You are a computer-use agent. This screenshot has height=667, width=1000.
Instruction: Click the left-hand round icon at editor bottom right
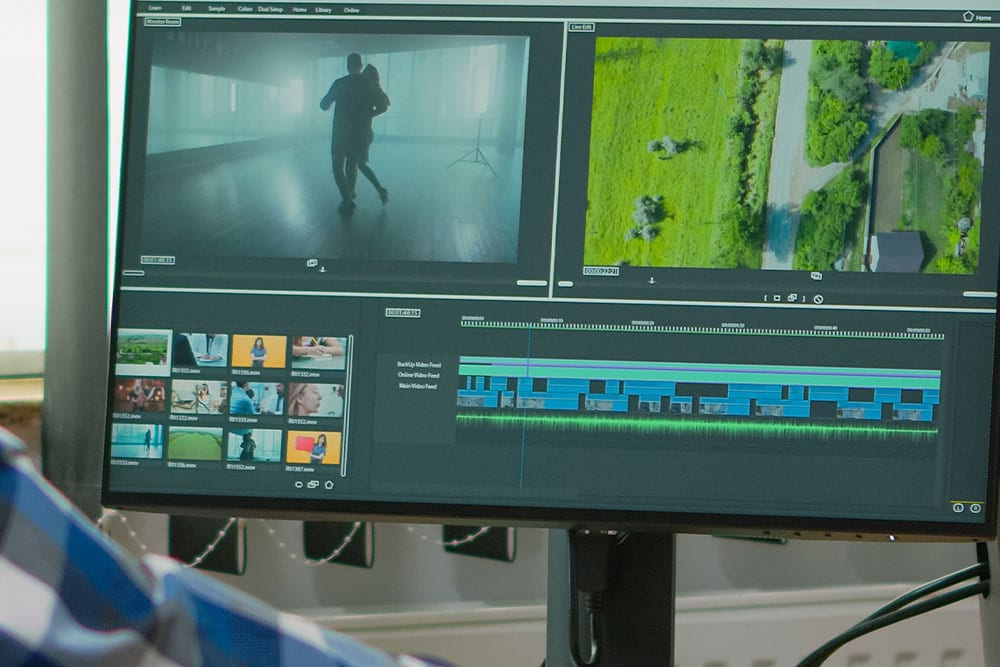(958, 508)
